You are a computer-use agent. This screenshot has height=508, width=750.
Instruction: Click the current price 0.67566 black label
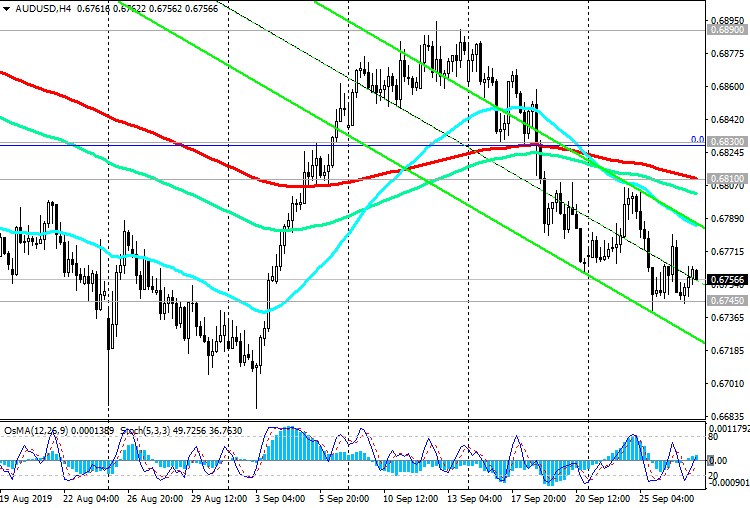pos(728,280)
